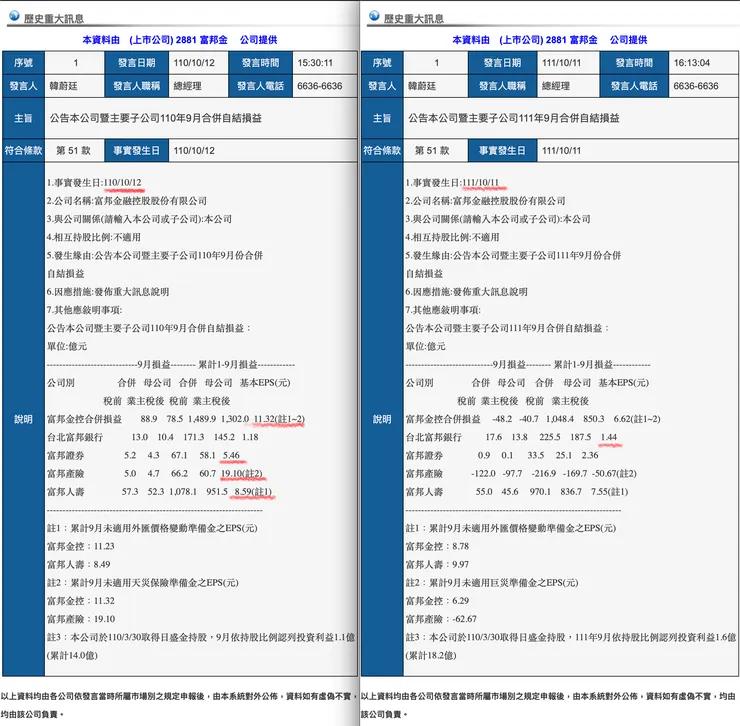The width and height of the screenshot is (740, 726).
Task: Click the subject line about 110年9月合併自結損益
Action: tap(155, 118)
